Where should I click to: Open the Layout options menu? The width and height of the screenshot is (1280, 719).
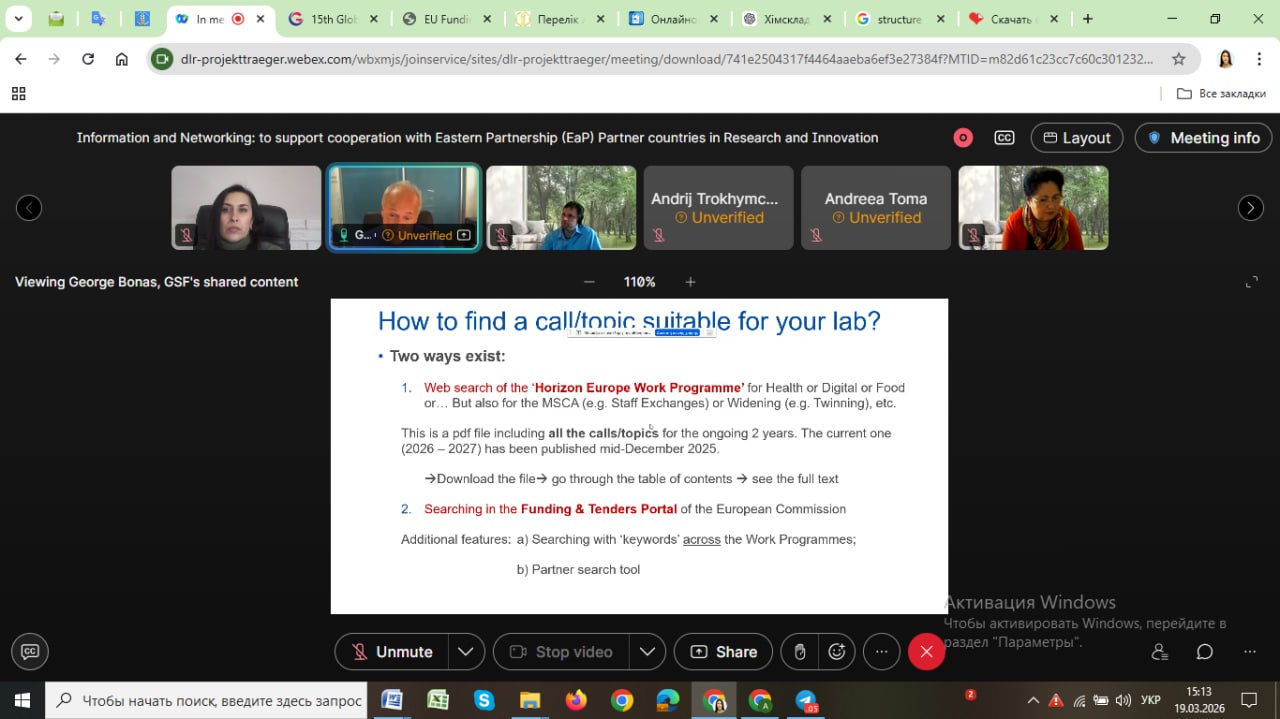pos(1076,138)
